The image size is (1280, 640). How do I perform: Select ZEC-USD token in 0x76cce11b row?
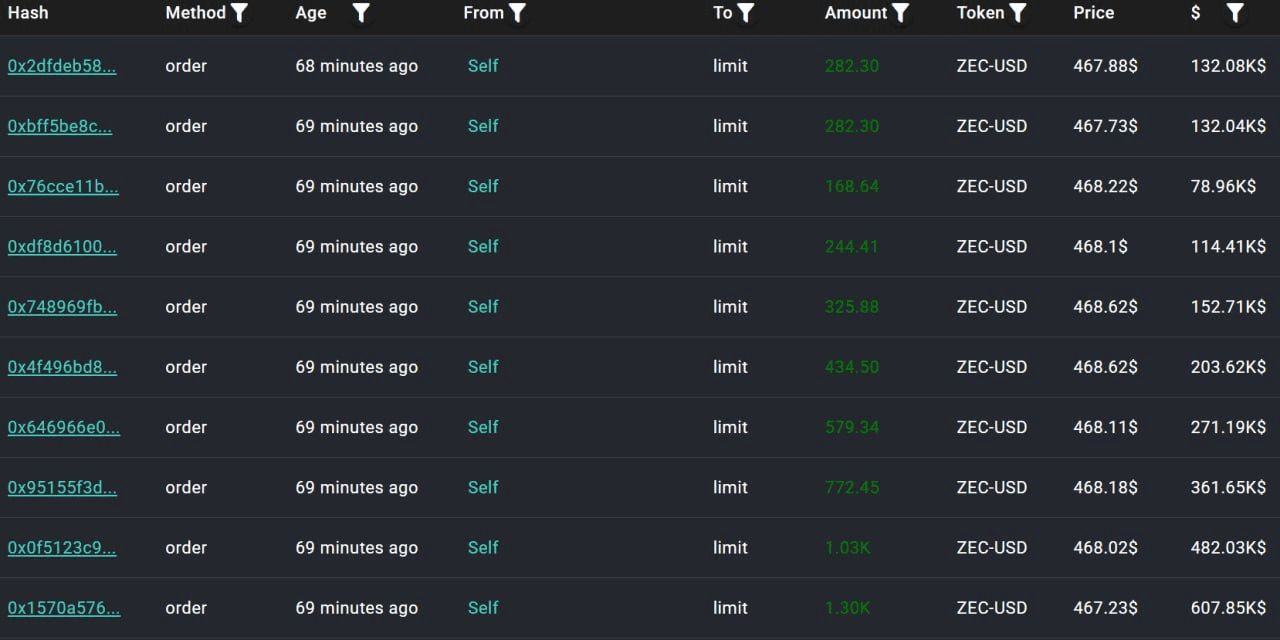(x=991, y=186)
